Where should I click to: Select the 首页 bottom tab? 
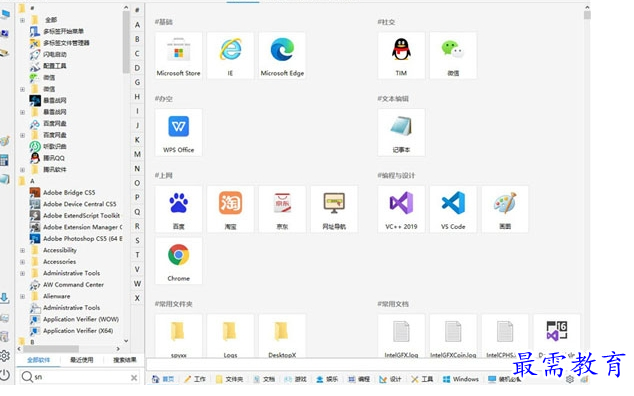coord(163,379)
